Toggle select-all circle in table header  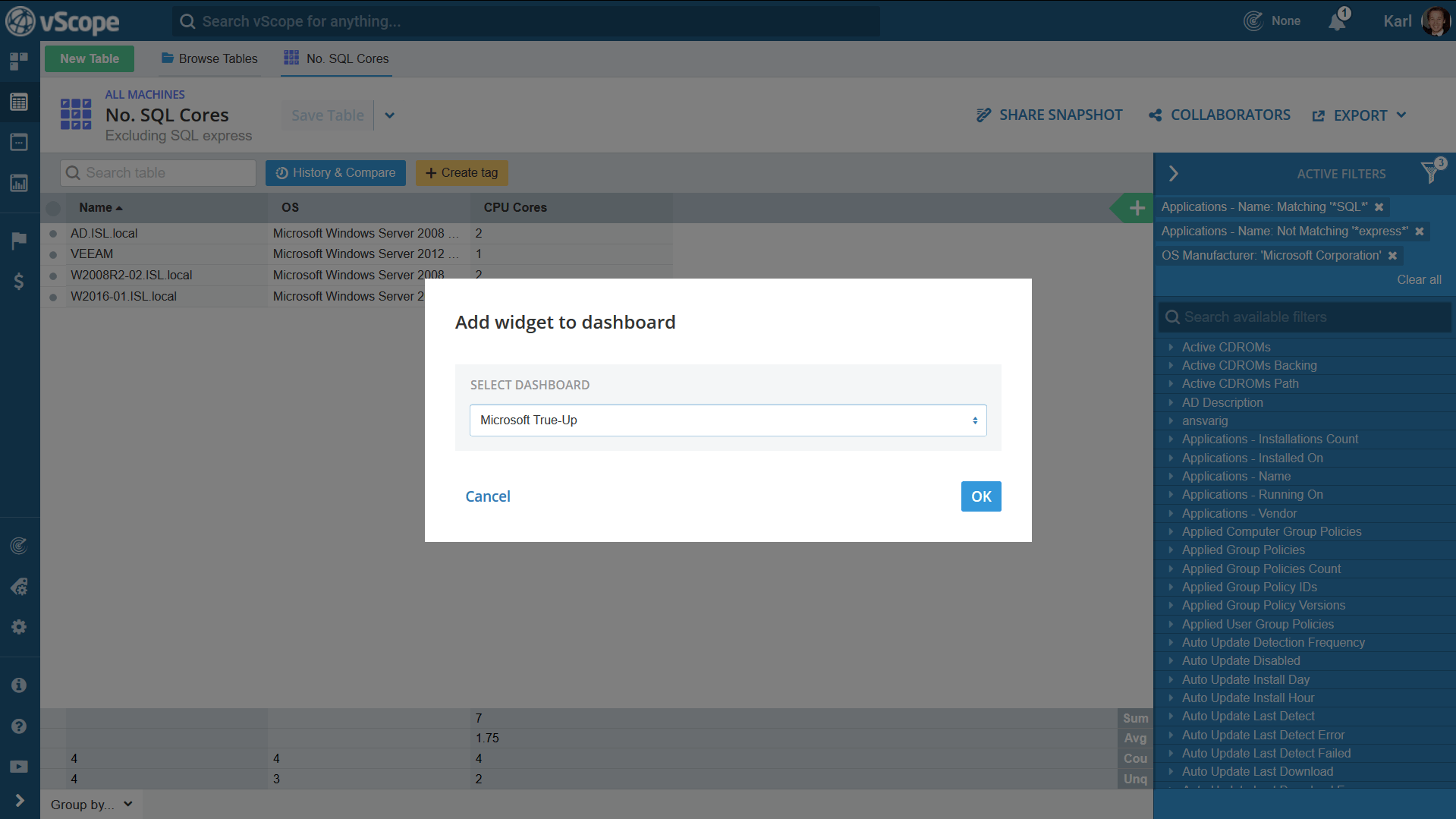[53, 208]
